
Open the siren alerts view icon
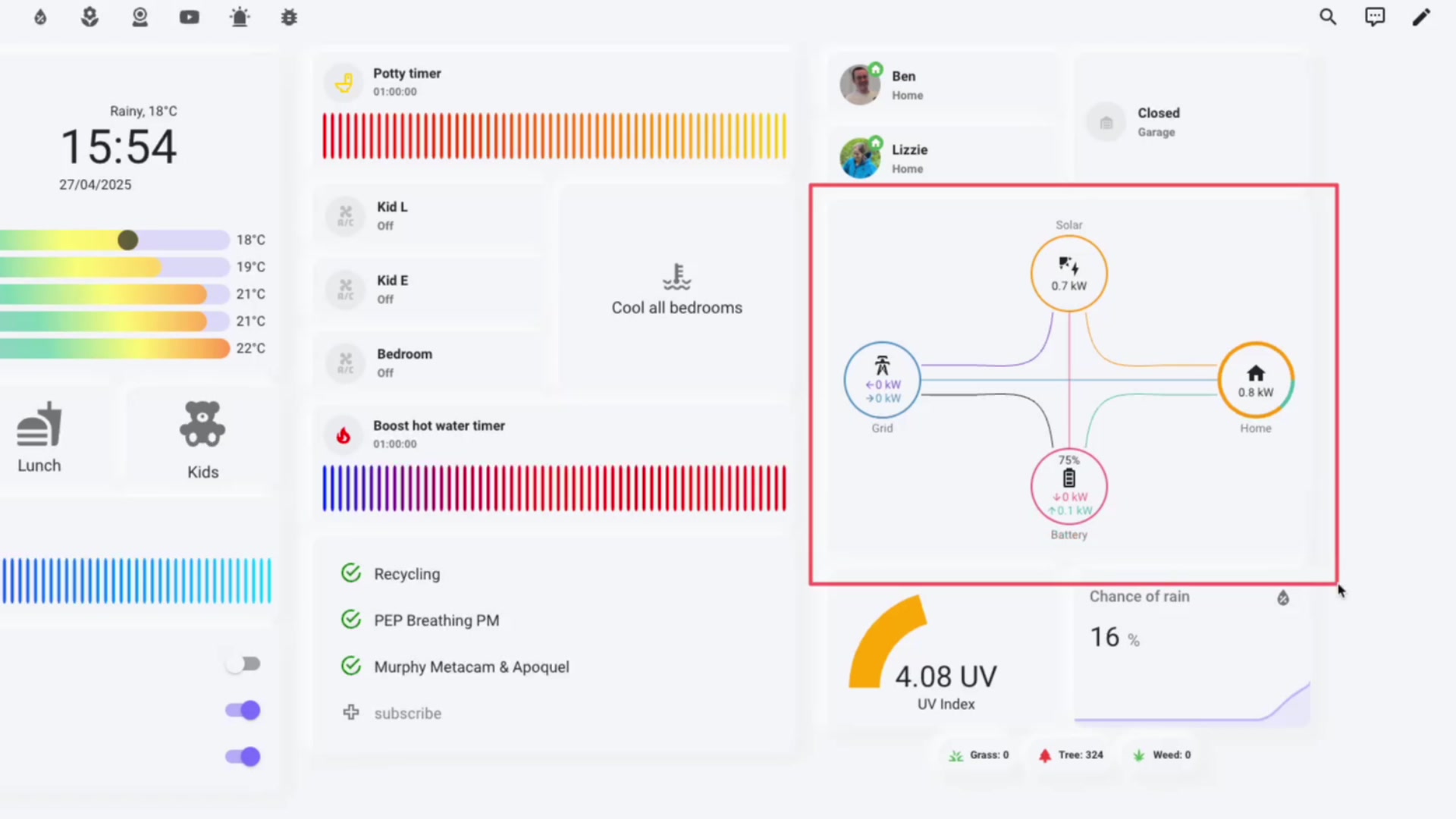tap(240, 17)
